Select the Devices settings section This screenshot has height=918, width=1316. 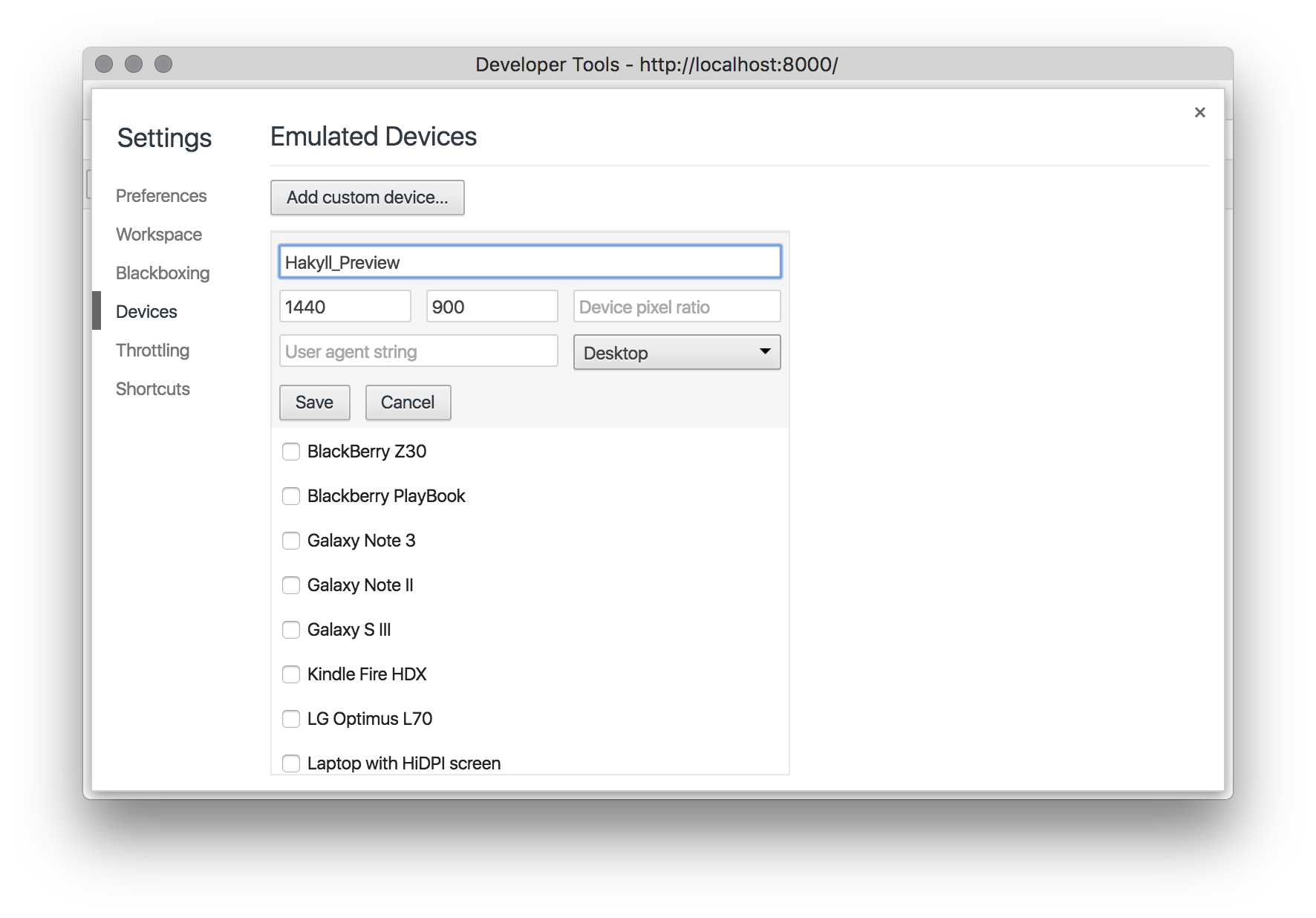pyautogui.click(x=146, y=312)
